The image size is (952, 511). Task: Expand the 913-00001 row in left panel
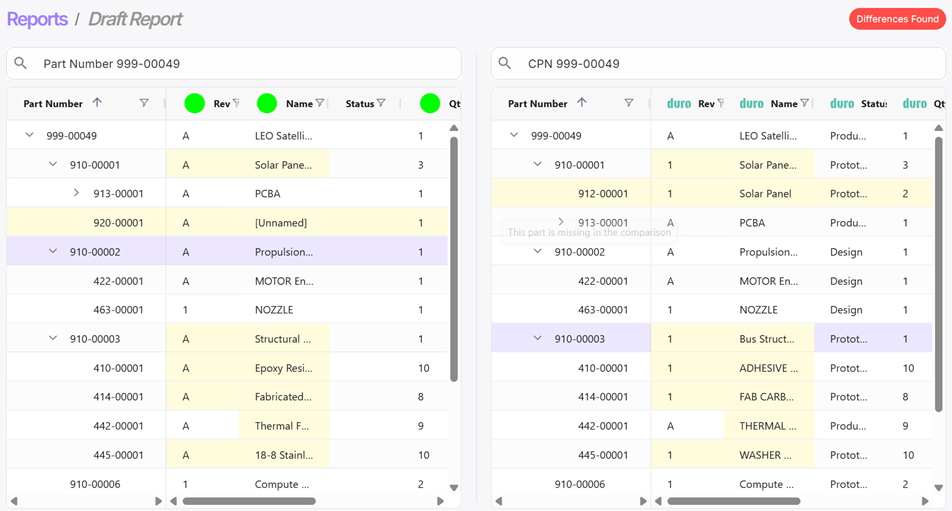click(77, 194)
